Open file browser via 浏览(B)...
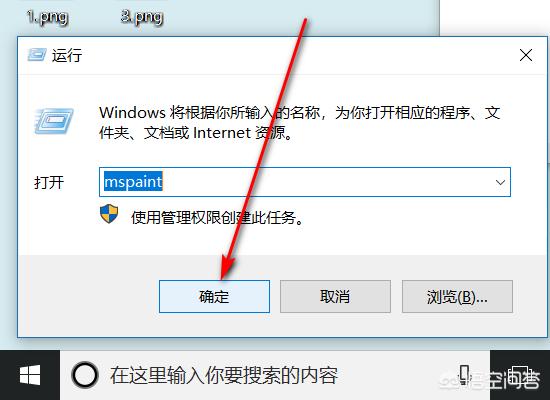The height and width of the screenshot is (400, 550). (x=457, y=296)
